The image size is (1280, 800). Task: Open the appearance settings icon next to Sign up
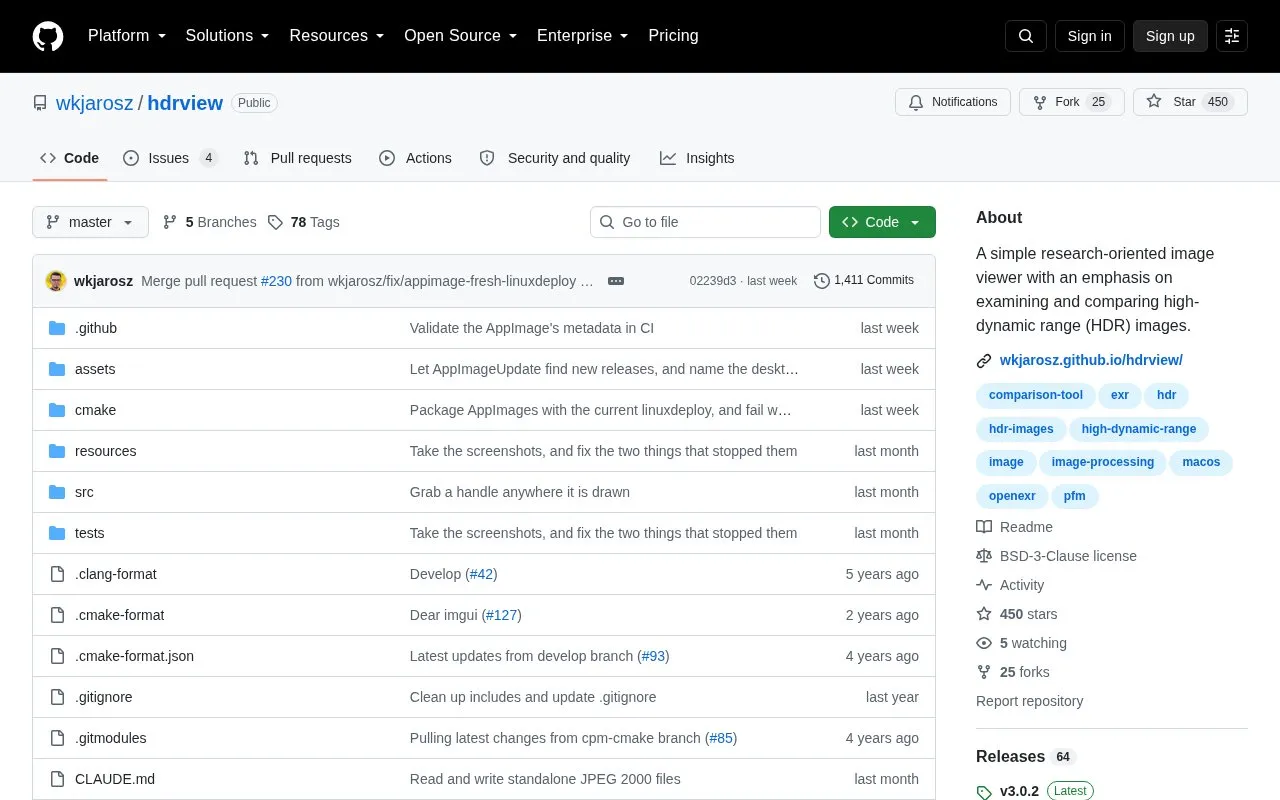[x=1232, y=36]
